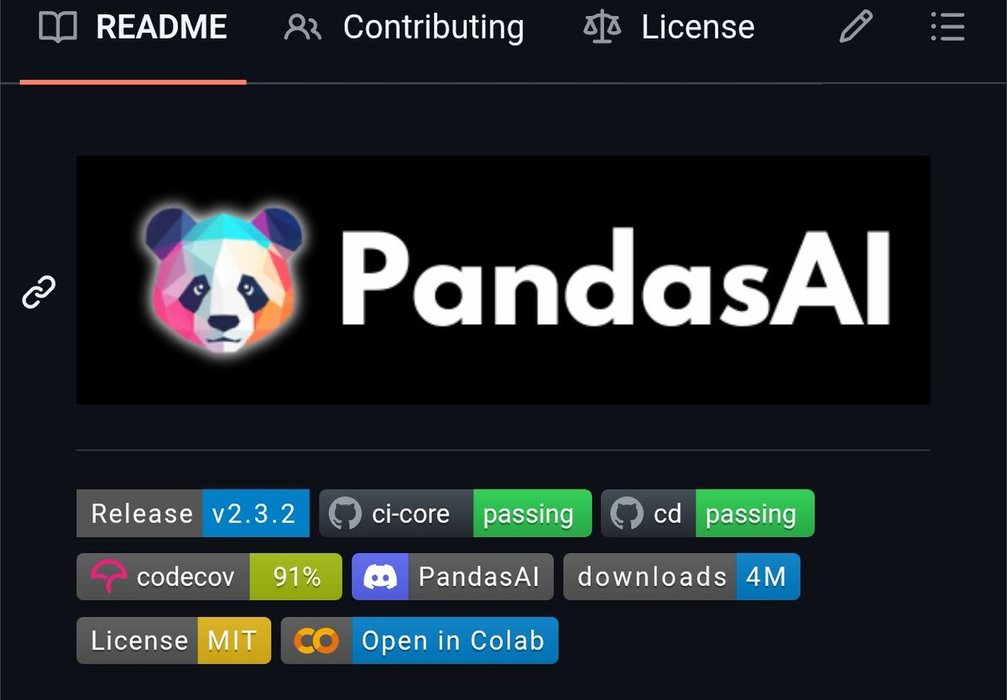Viewport: 1007px width, 700px height.
Task: Open the Discord PandasAI badge
Action: click(452, 577)
